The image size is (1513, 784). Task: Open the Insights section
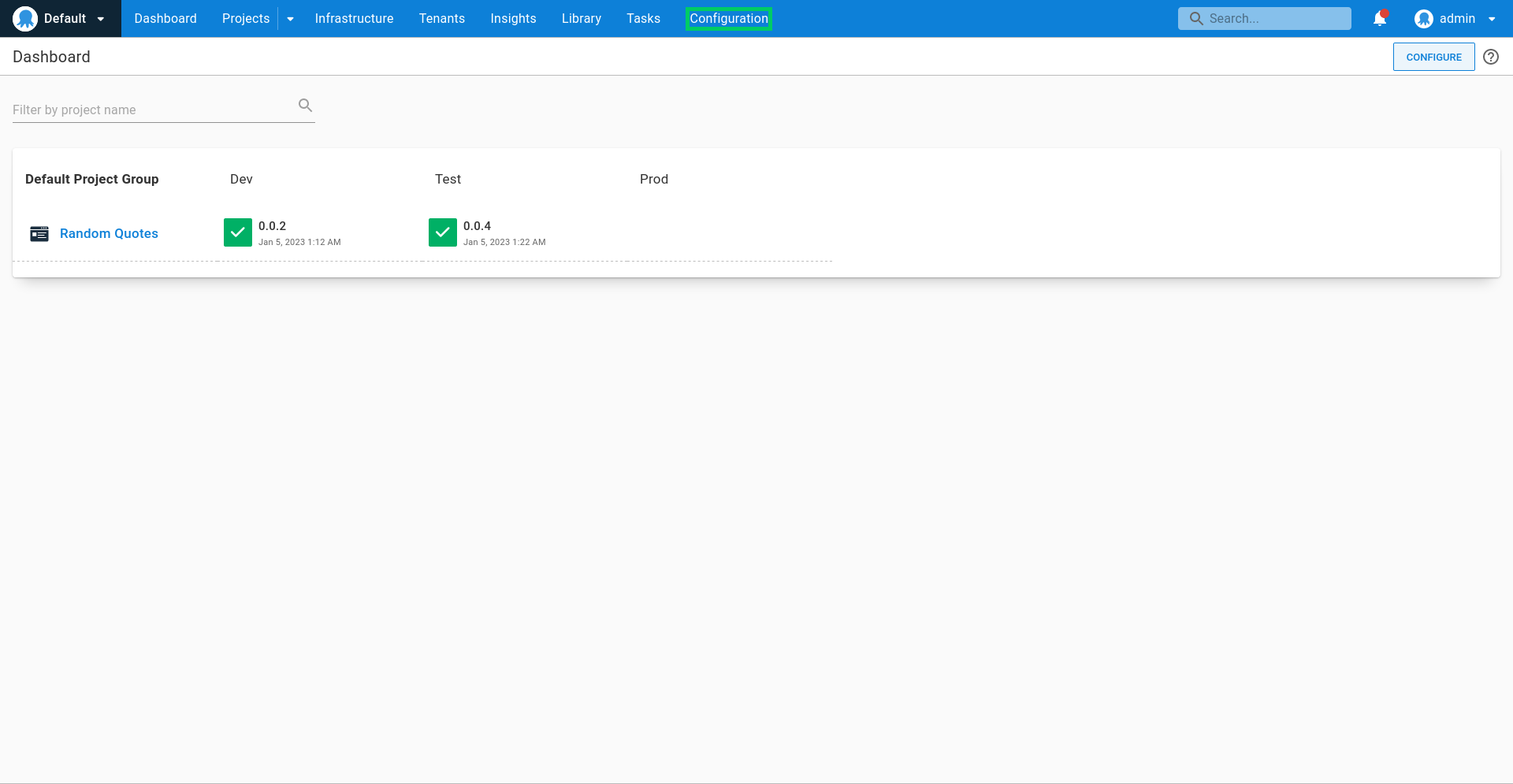tap(513, 18)
